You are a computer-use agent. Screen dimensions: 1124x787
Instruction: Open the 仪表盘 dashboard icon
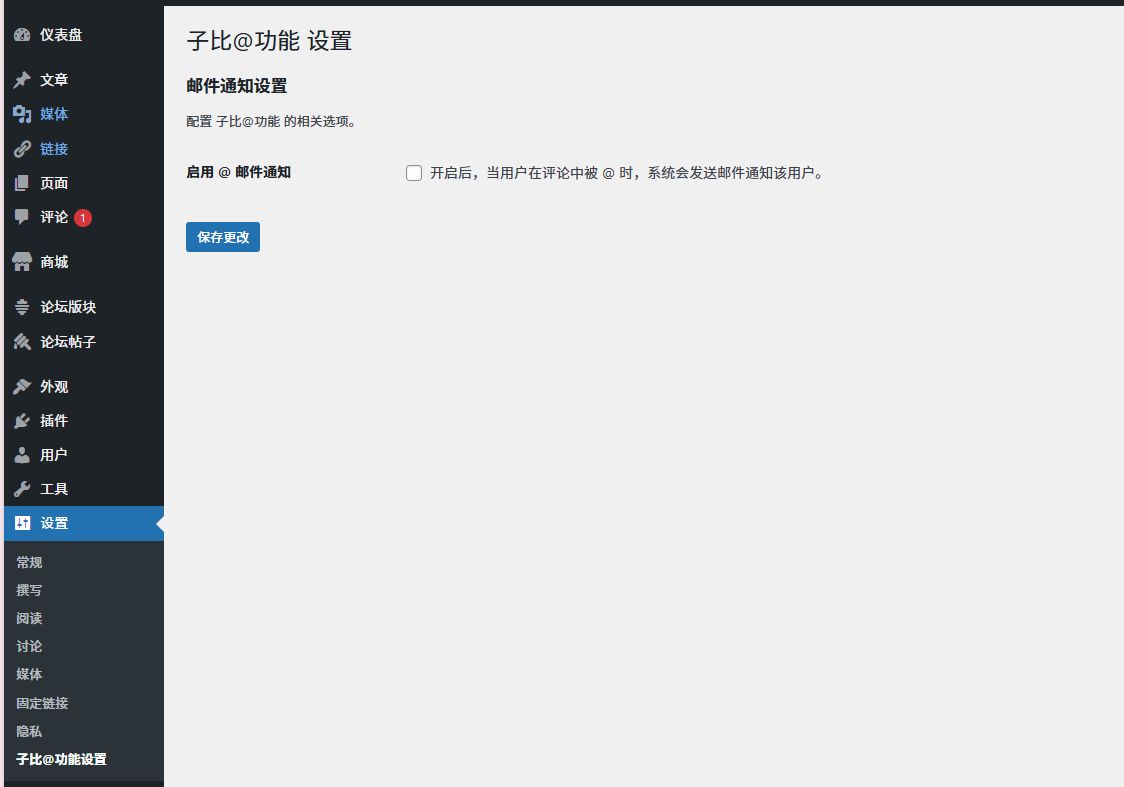(22, 34)
